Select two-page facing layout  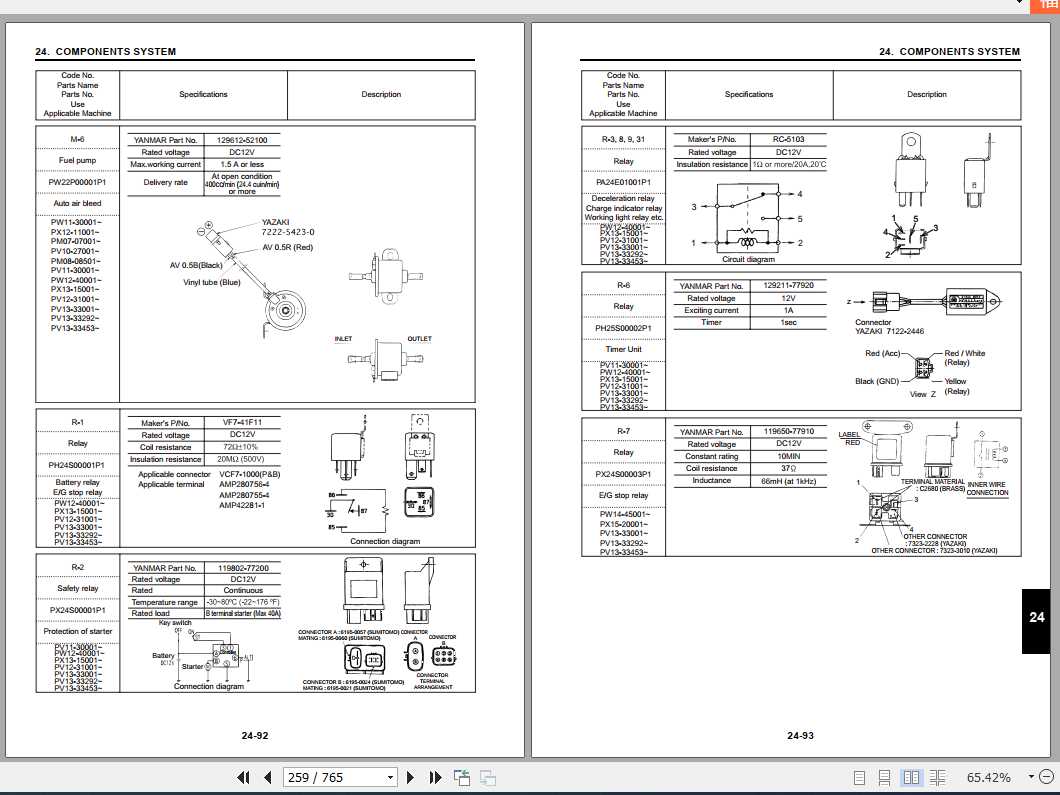[x=911, y=778]
